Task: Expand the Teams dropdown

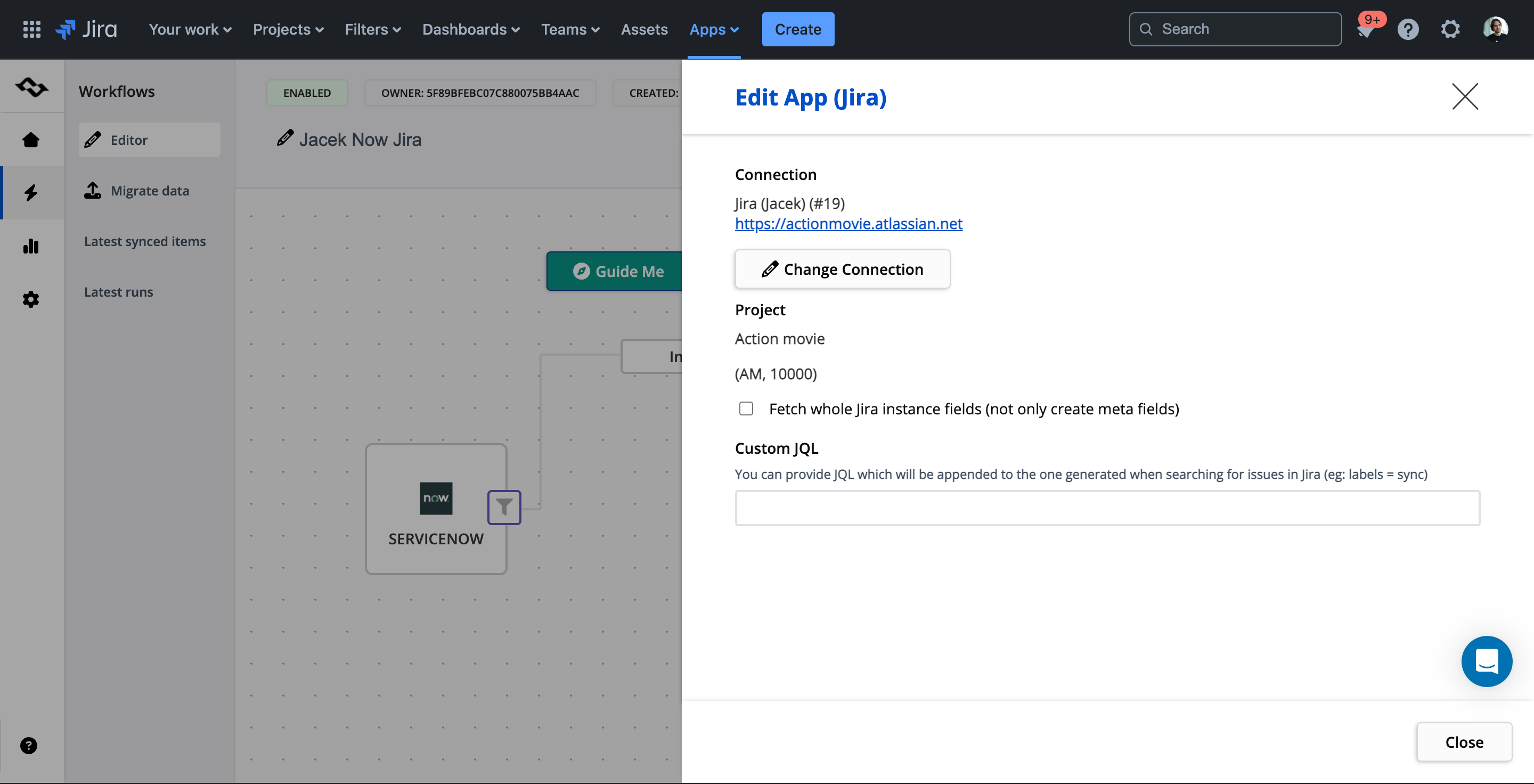Action: point(570,29)
